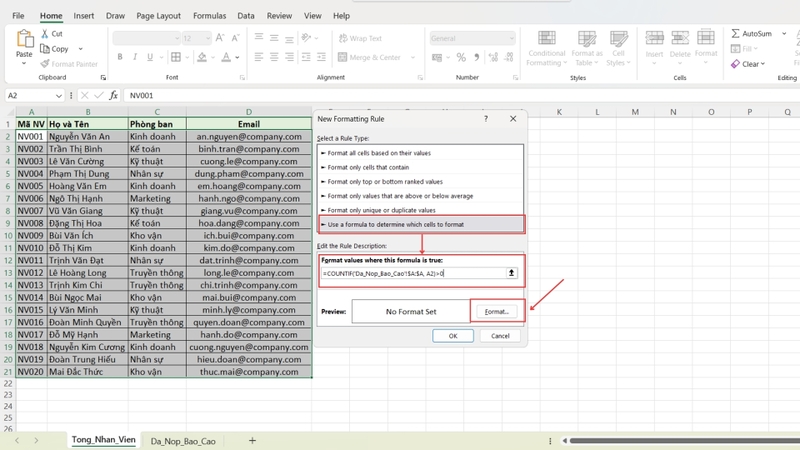Click Merge & Center

pos(370,57)
